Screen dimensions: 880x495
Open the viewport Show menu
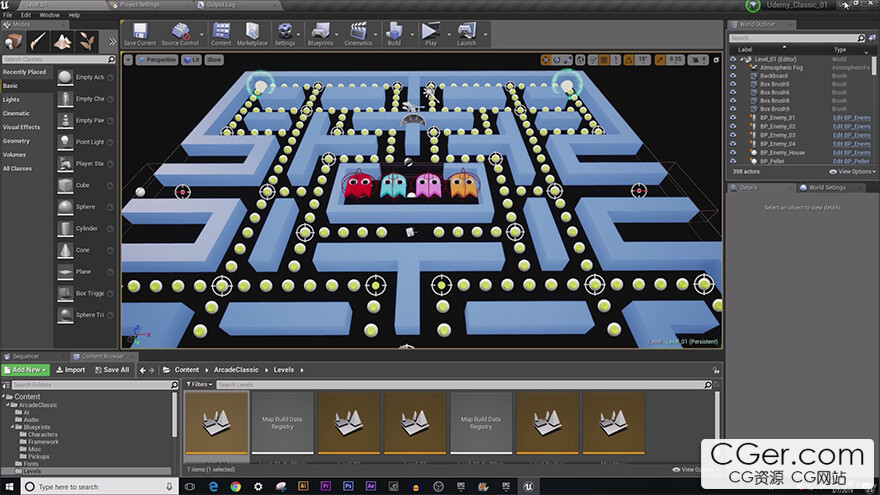[214, 59]
